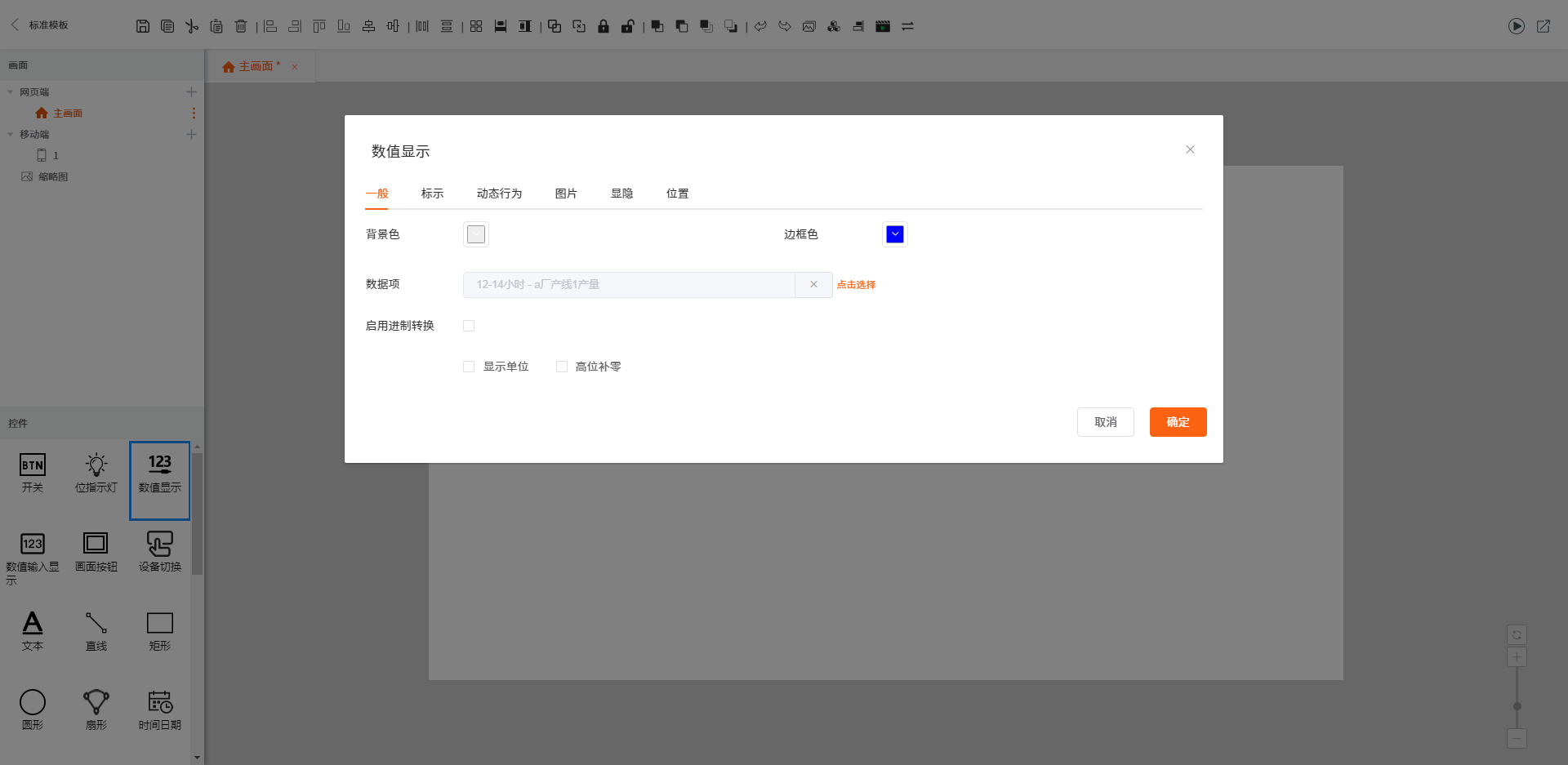Open the 边框色 blue color dropdown
Screen dimensions: 1568x765
pos(895,234)
